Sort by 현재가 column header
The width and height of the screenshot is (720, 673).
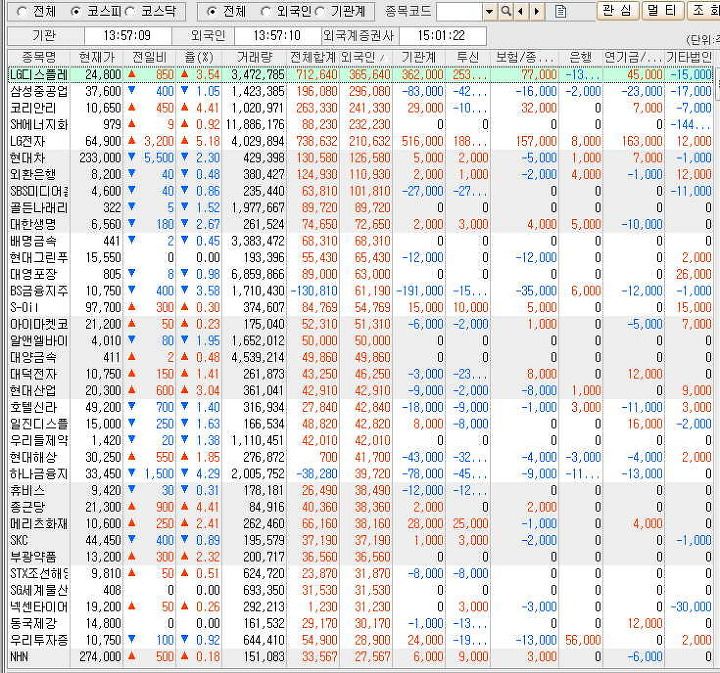click(96, 57)
